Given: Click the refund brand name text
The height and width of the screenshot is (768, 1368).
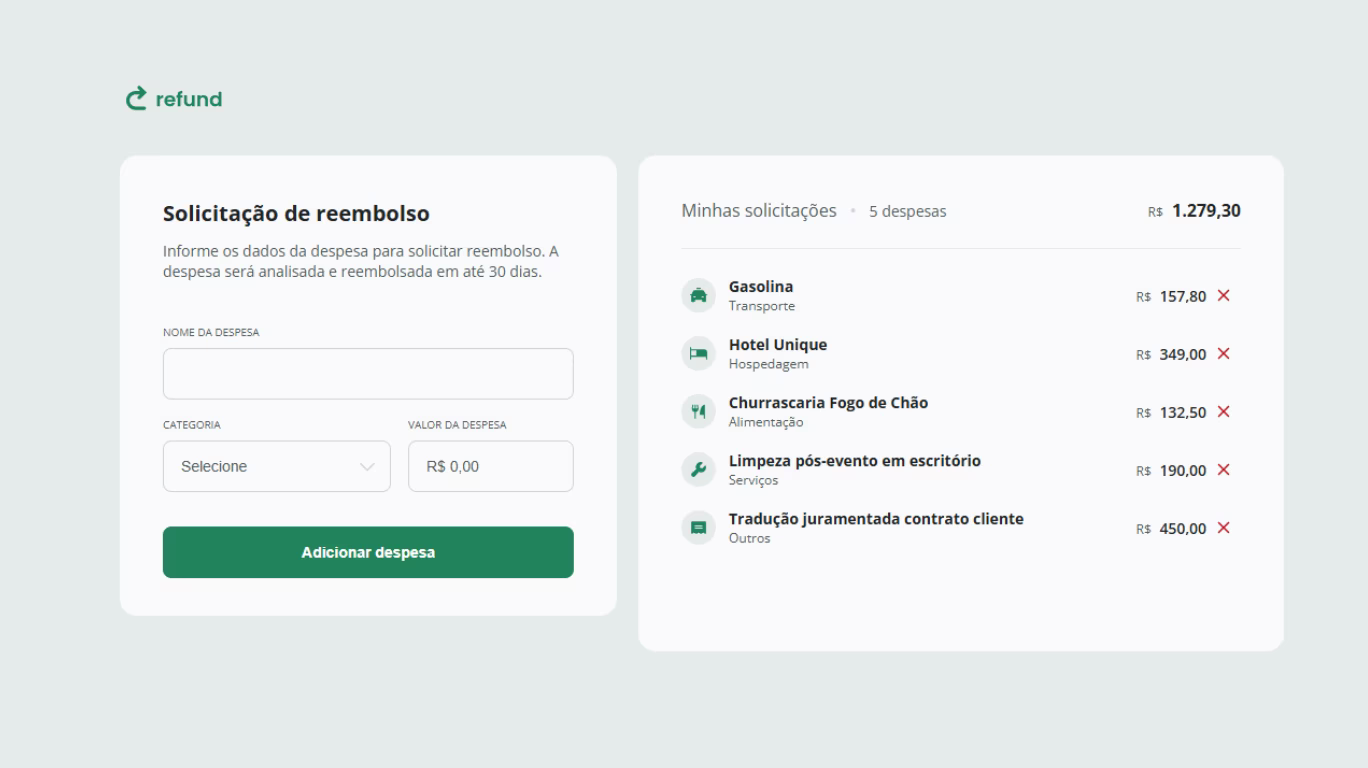Looking at the screenshot, I should [189, 99].
